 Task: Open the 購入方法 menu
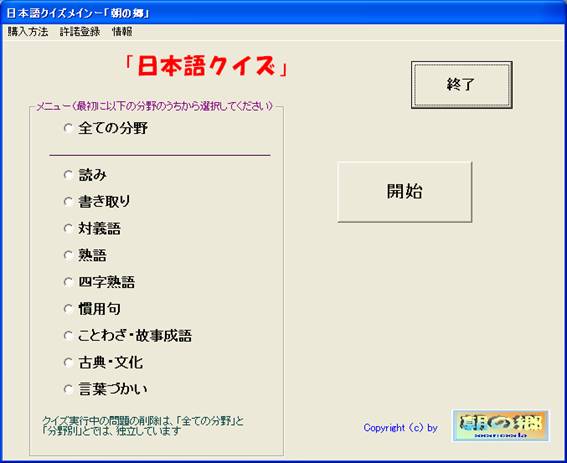tap(28, 32)
